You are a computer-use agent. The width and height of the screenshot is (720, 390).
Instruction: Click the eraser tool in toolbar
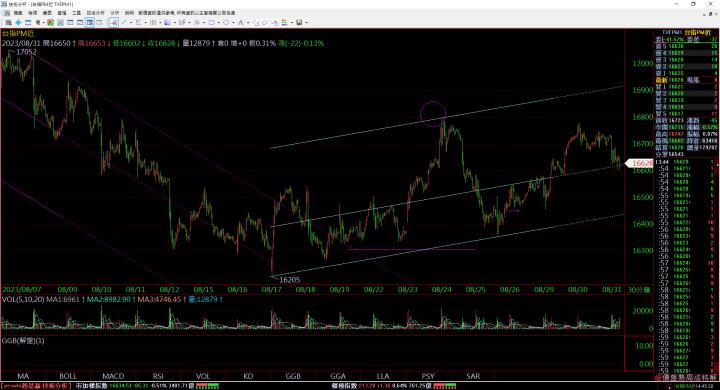(x=265, y=23)
